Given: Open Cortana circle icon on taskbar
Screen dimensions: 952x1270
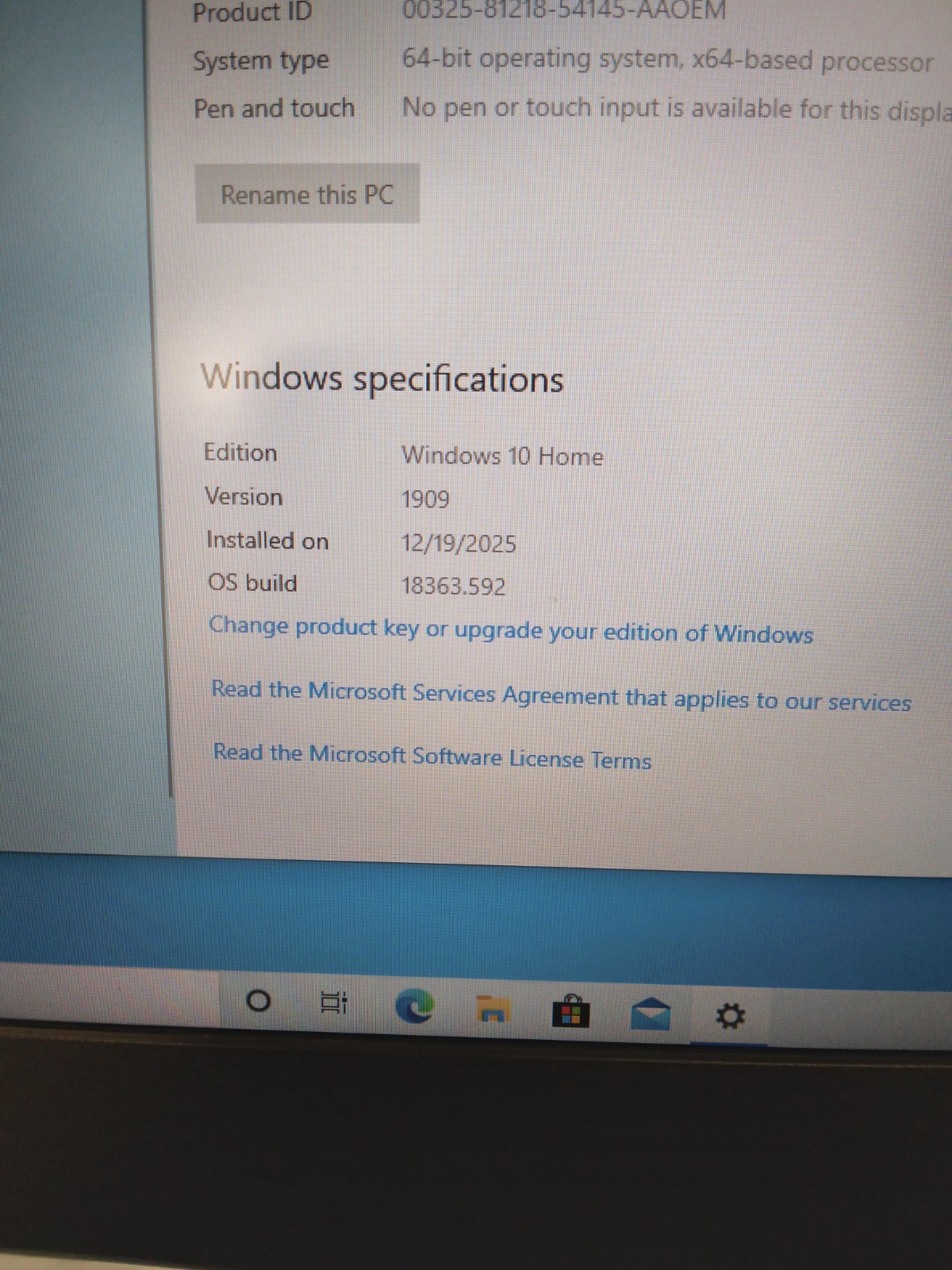Looking at the screenshot, I should 258,1001.
